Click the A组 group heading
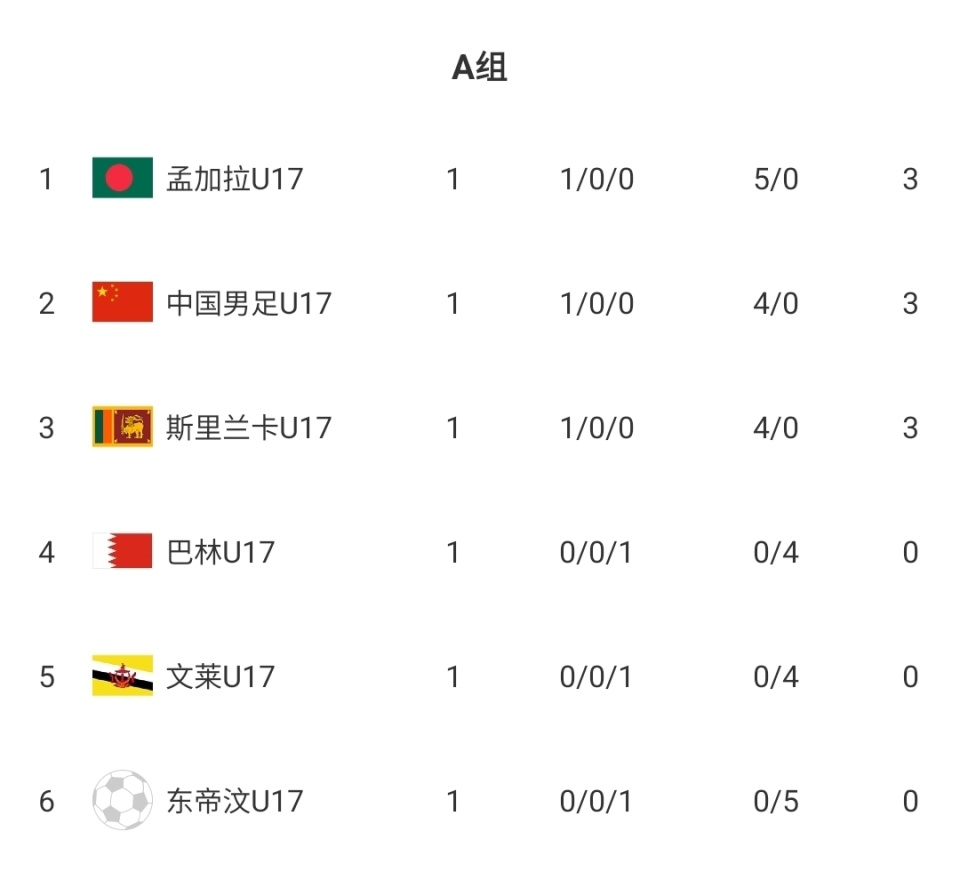Image resolution: width=960 pixels, height=888 pixels. point(480,67)
